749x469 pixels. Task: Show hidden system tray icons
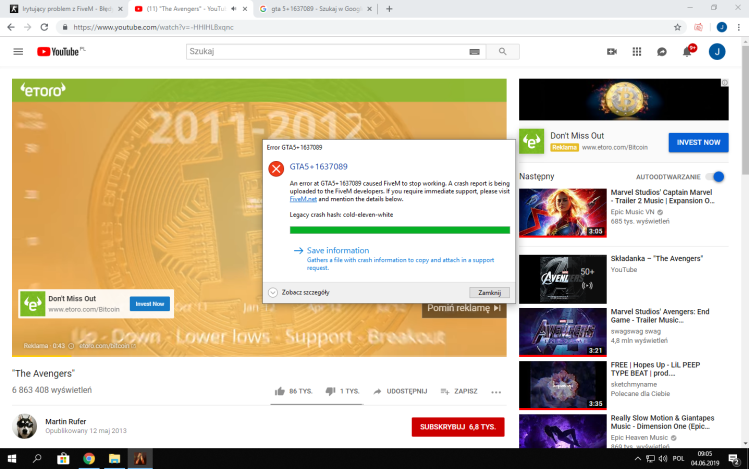(638, 459)
